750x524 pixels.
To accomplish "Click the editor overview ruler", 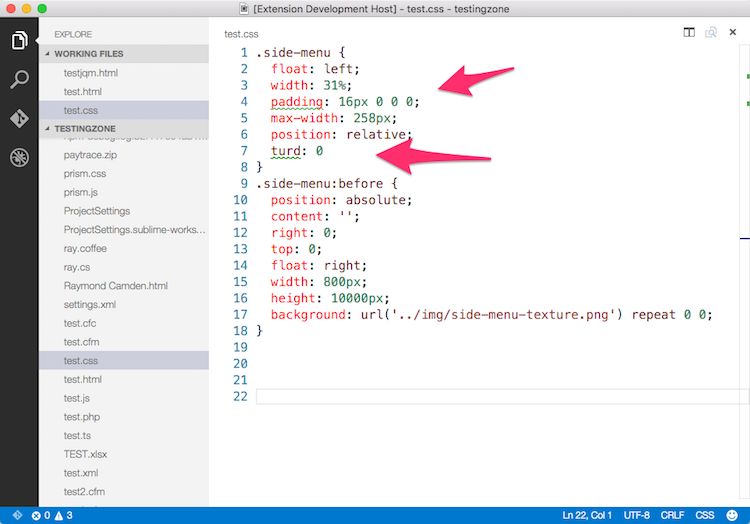I will coord(744,273).
